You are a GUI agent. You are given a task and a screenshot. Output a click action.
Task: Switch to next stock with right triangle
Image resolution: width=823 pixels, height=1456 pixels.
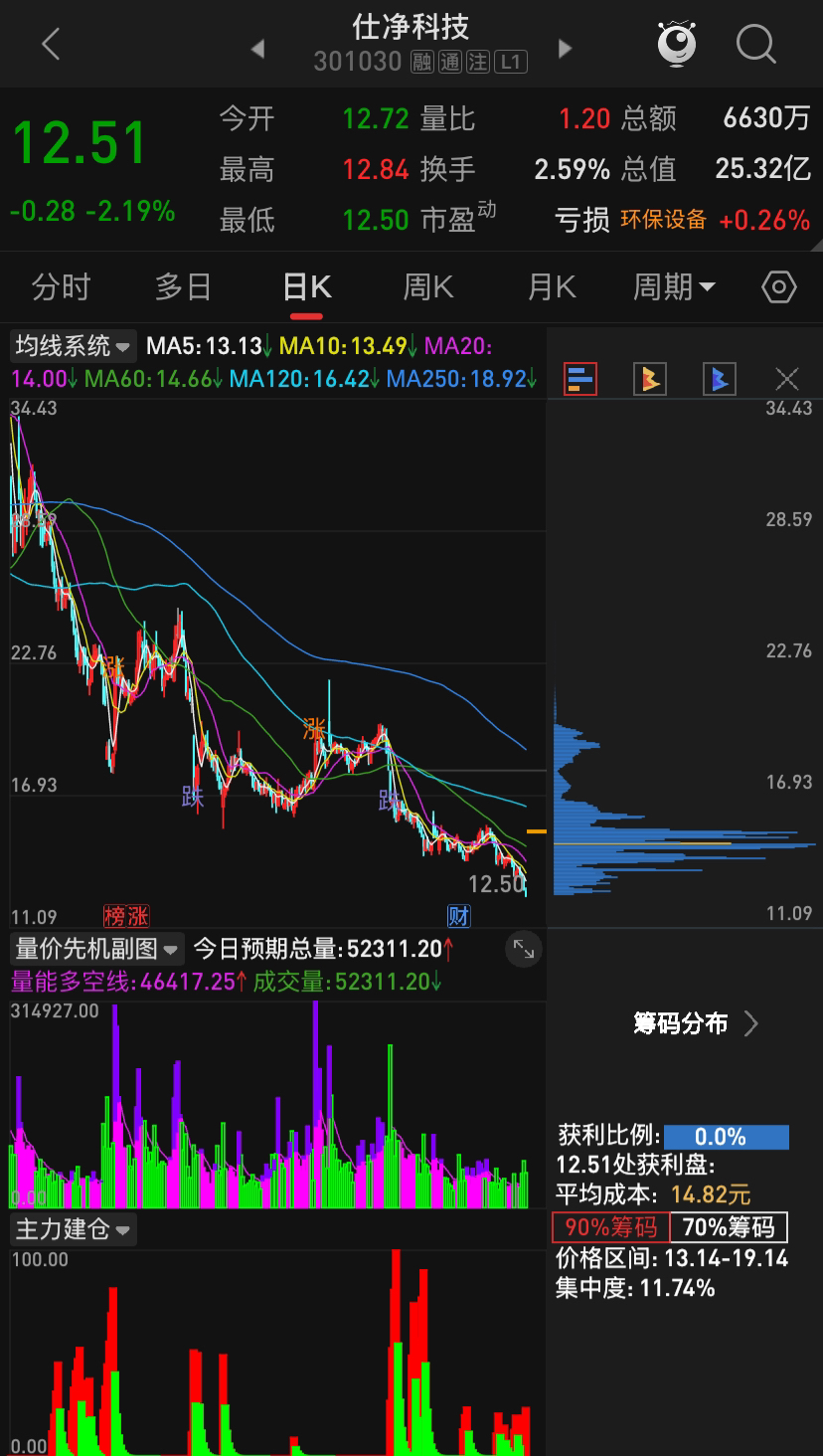(566, 48)
